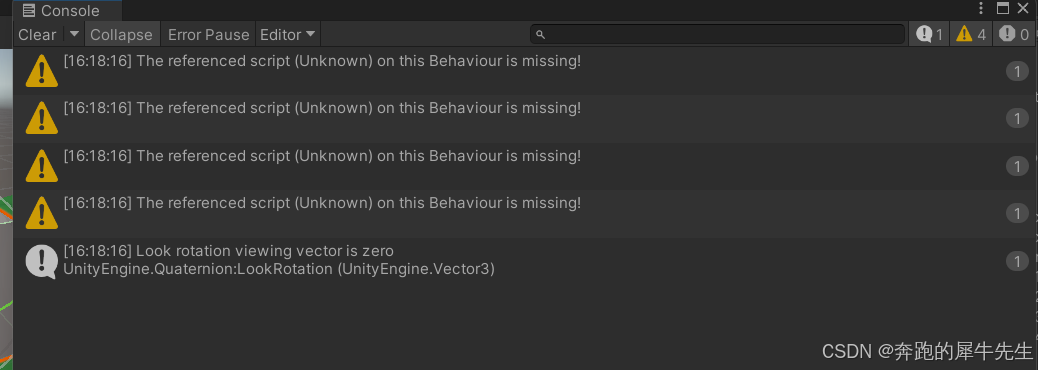Toggle Error Pause in console toolbar
Viewport: 1038px width, 370px height.
point(208,34)
